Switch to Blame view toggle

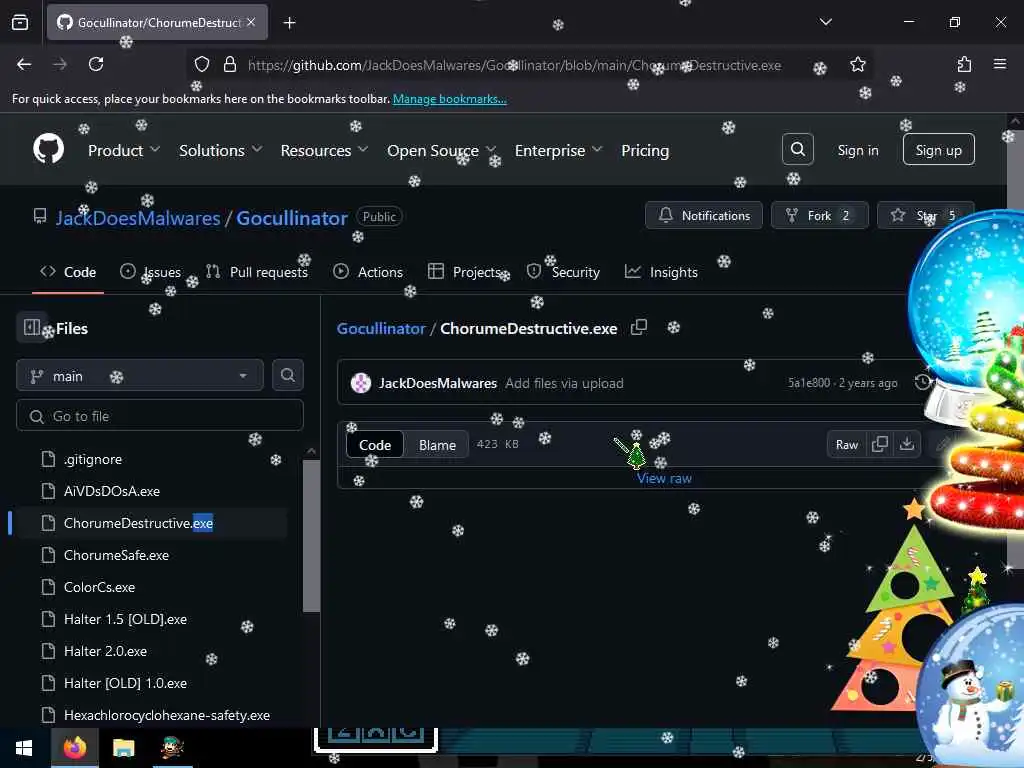pos(437,444)
